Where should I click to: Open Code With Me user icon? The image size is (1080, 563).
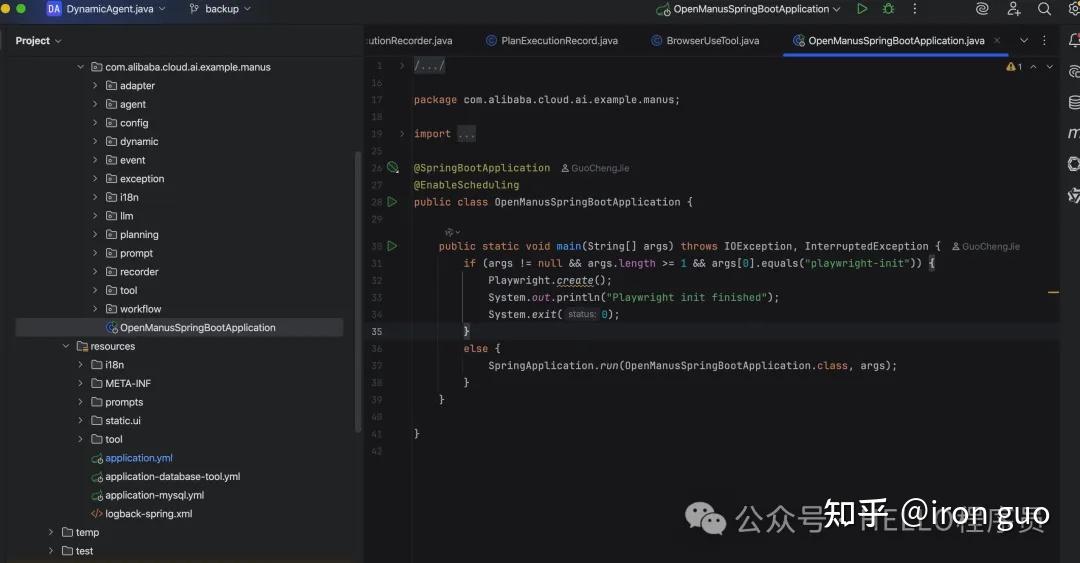pyautogui.click(x=1014, y=9)
